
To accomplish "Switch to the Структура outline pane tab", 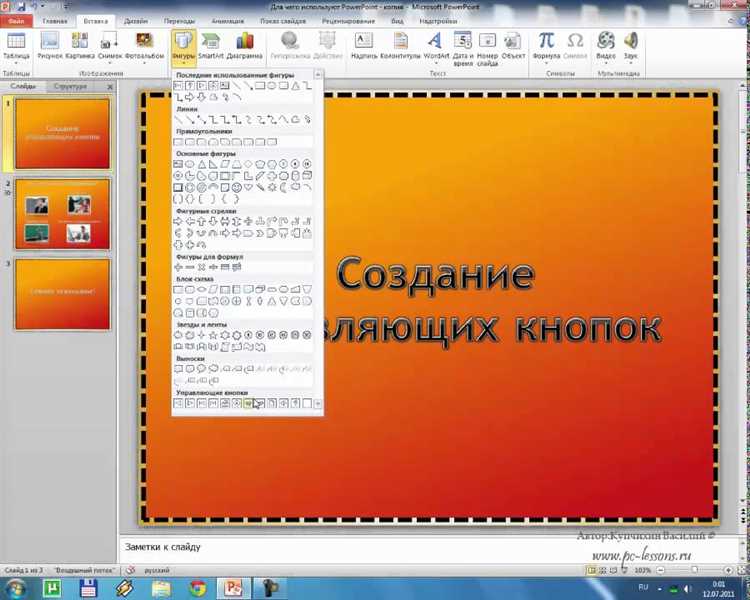I will click(70, 87).
